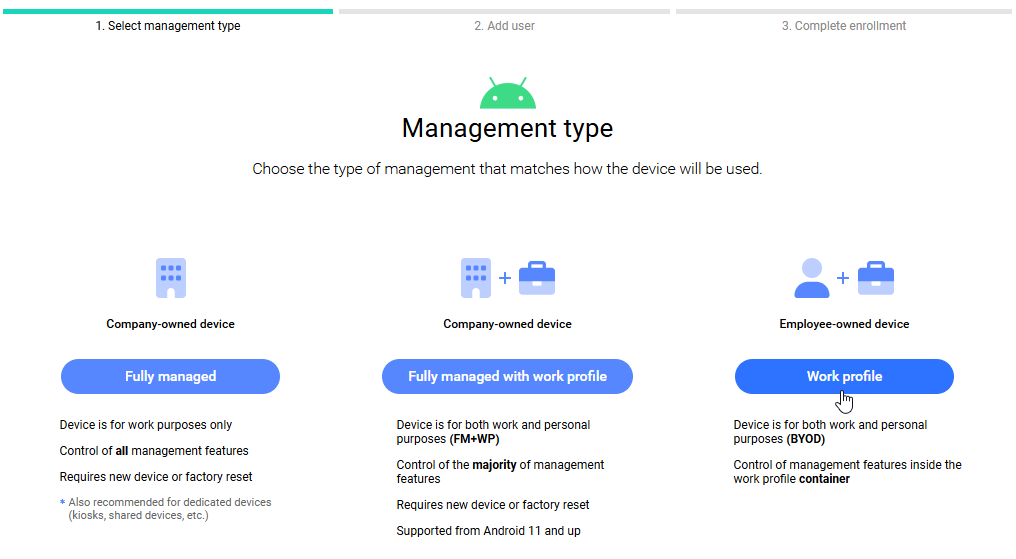Click the green progress bar for step 1

click(167, 11)
